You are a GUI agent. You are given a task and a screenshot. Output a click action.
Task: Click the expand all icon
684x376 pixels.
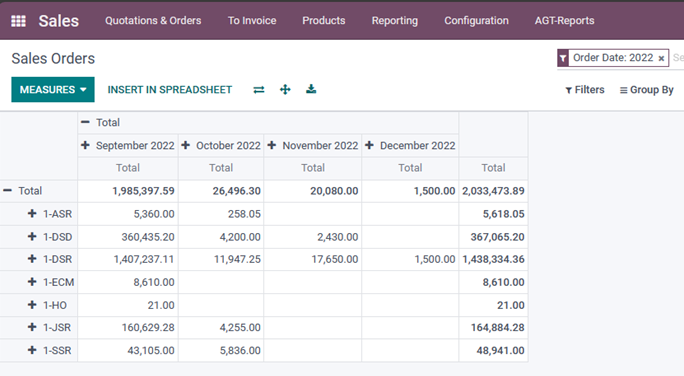pos(285,90)
